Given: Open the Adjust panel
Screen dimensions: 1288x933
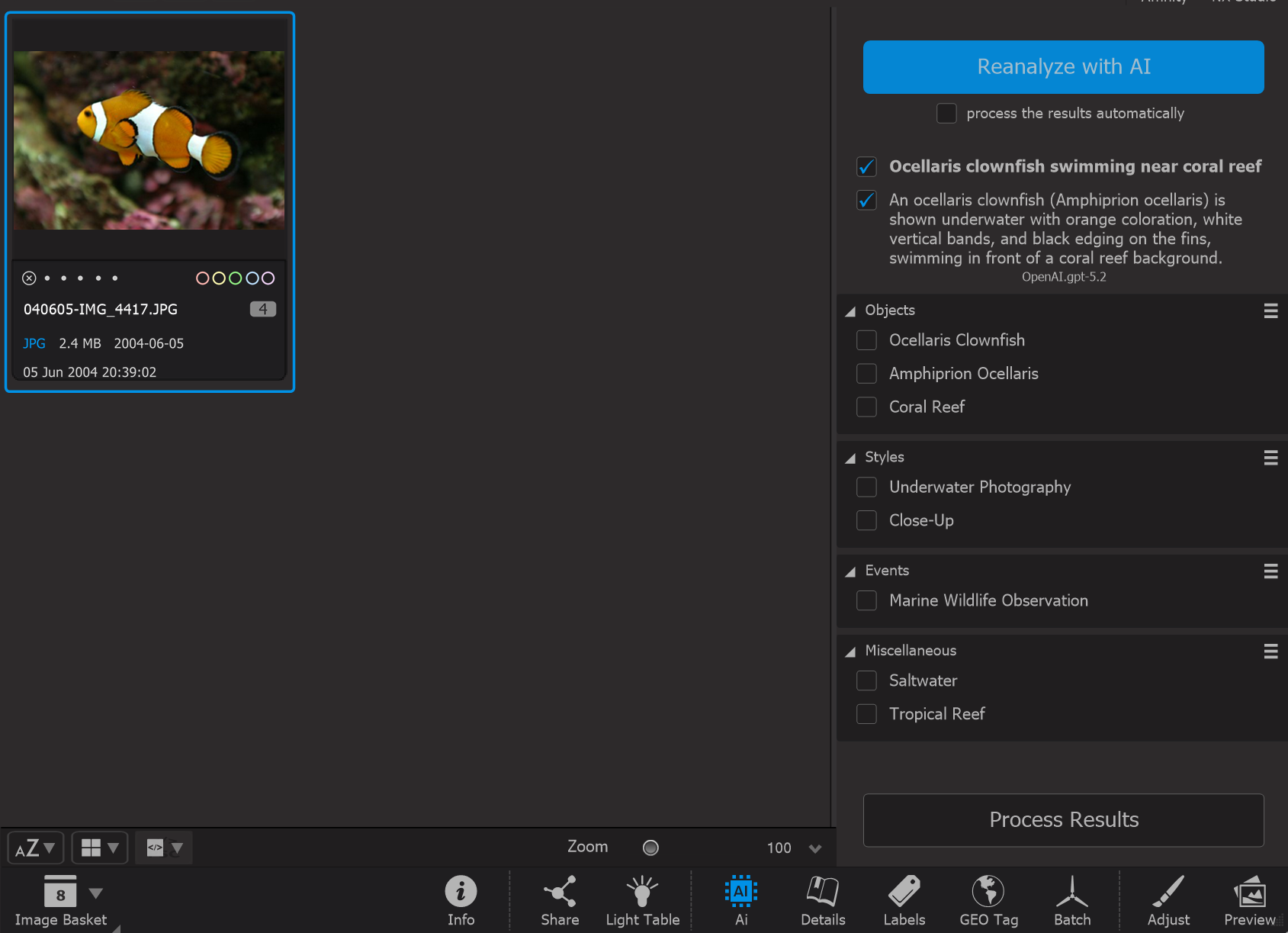Looking at the screenshot, I should [x=1168, y=900].
